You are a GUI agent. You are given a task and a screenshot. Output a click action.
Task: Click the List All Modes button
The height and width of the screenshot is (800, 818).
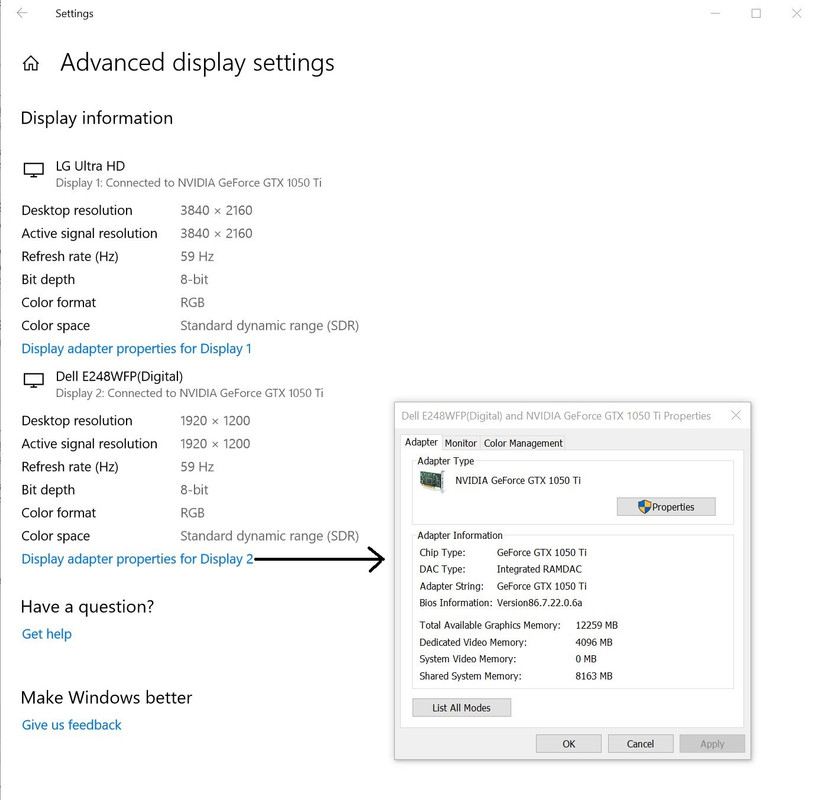tap(461, 708)
